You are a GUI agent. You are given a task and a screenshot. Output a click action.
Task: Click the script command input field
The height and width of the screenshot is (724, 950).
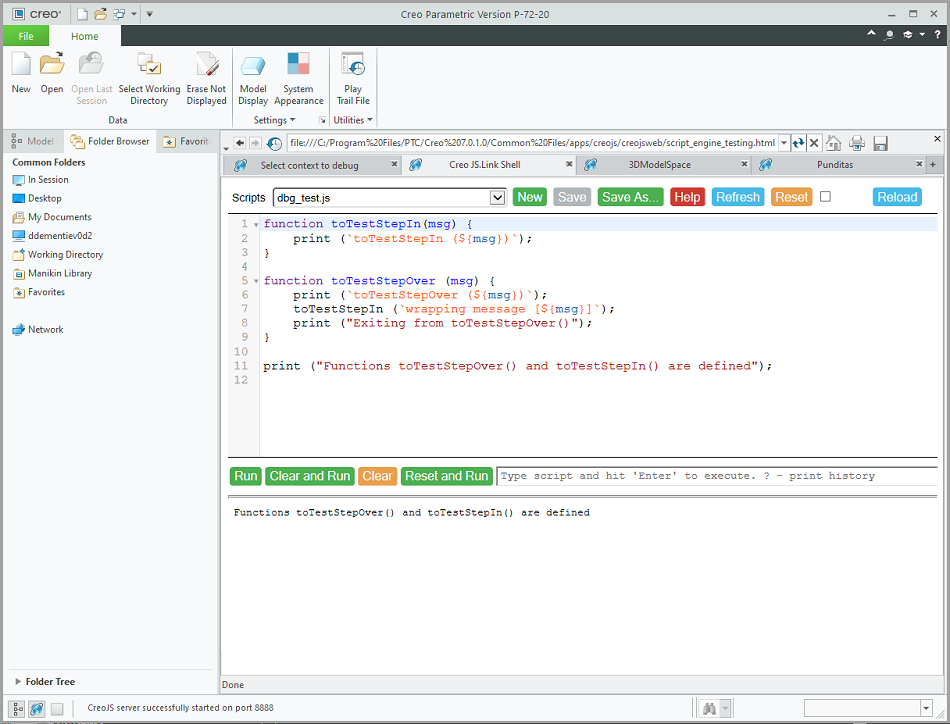click(x=715, y=476)
